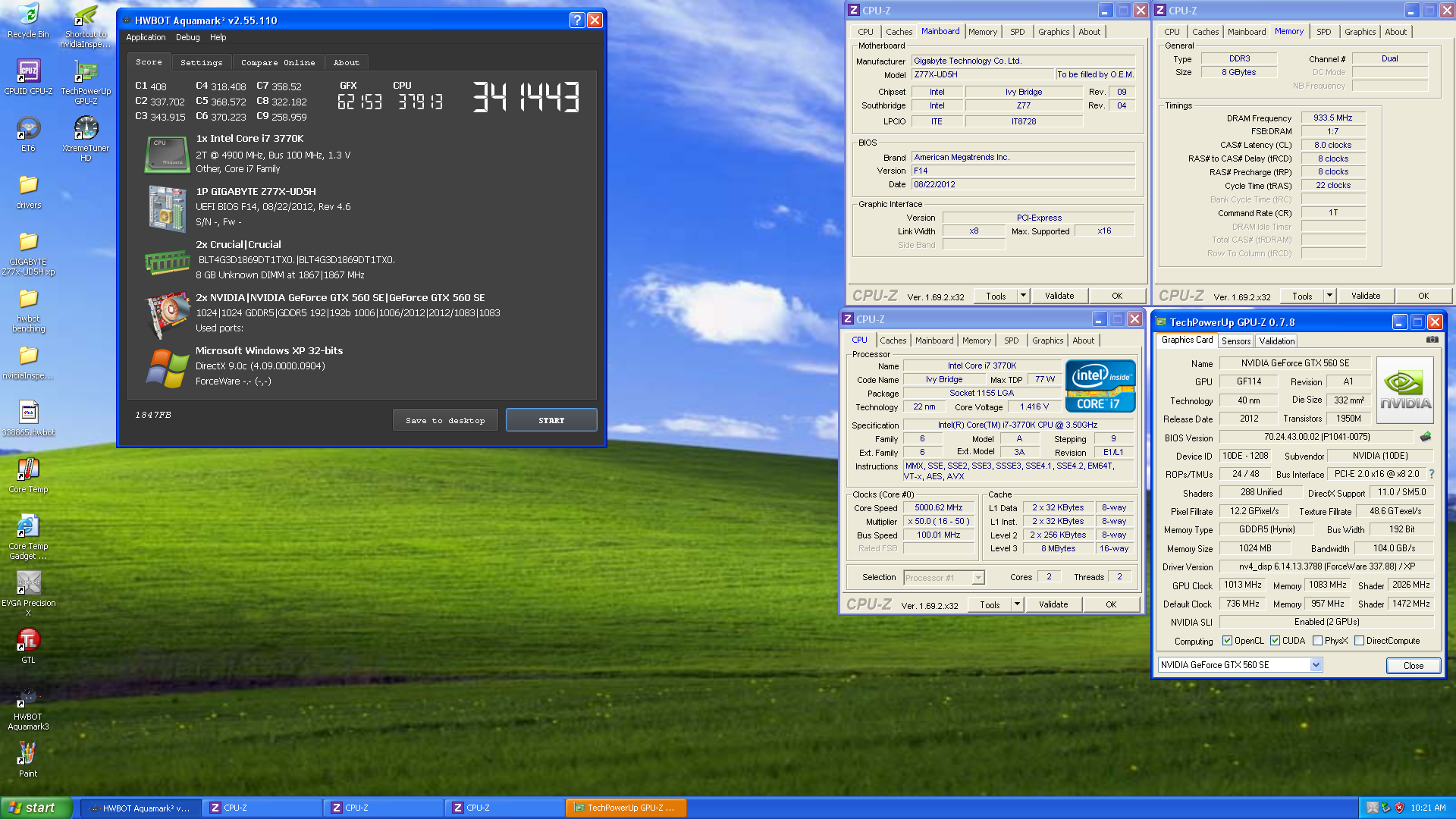Select HWBOT Aquamark taskbar button
The height and width of the screenshot is (819, 1456).
tap(141, 808)
